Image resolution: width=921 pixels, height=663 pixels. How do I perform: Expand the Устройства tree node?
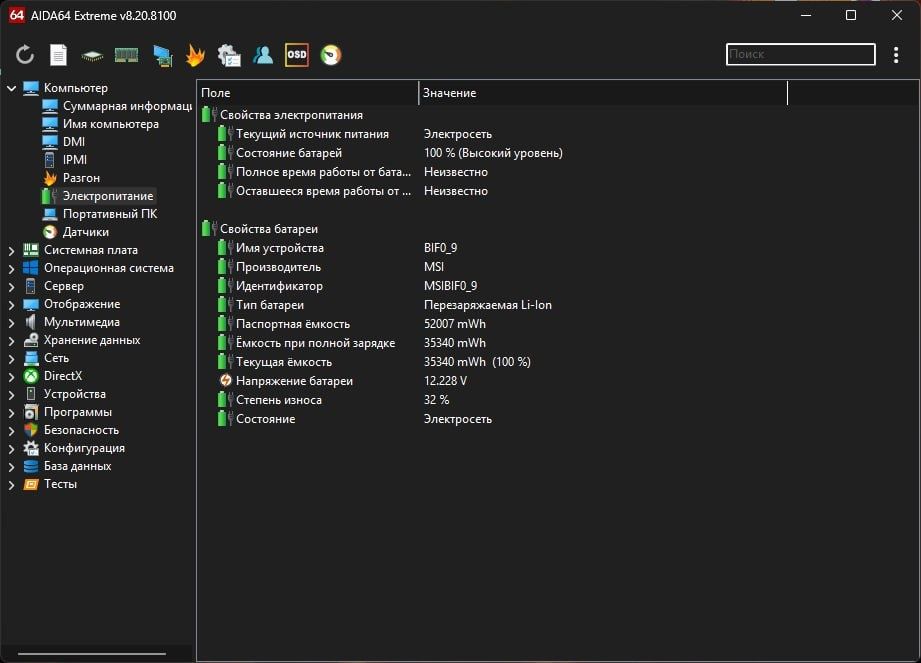point(11,395)
